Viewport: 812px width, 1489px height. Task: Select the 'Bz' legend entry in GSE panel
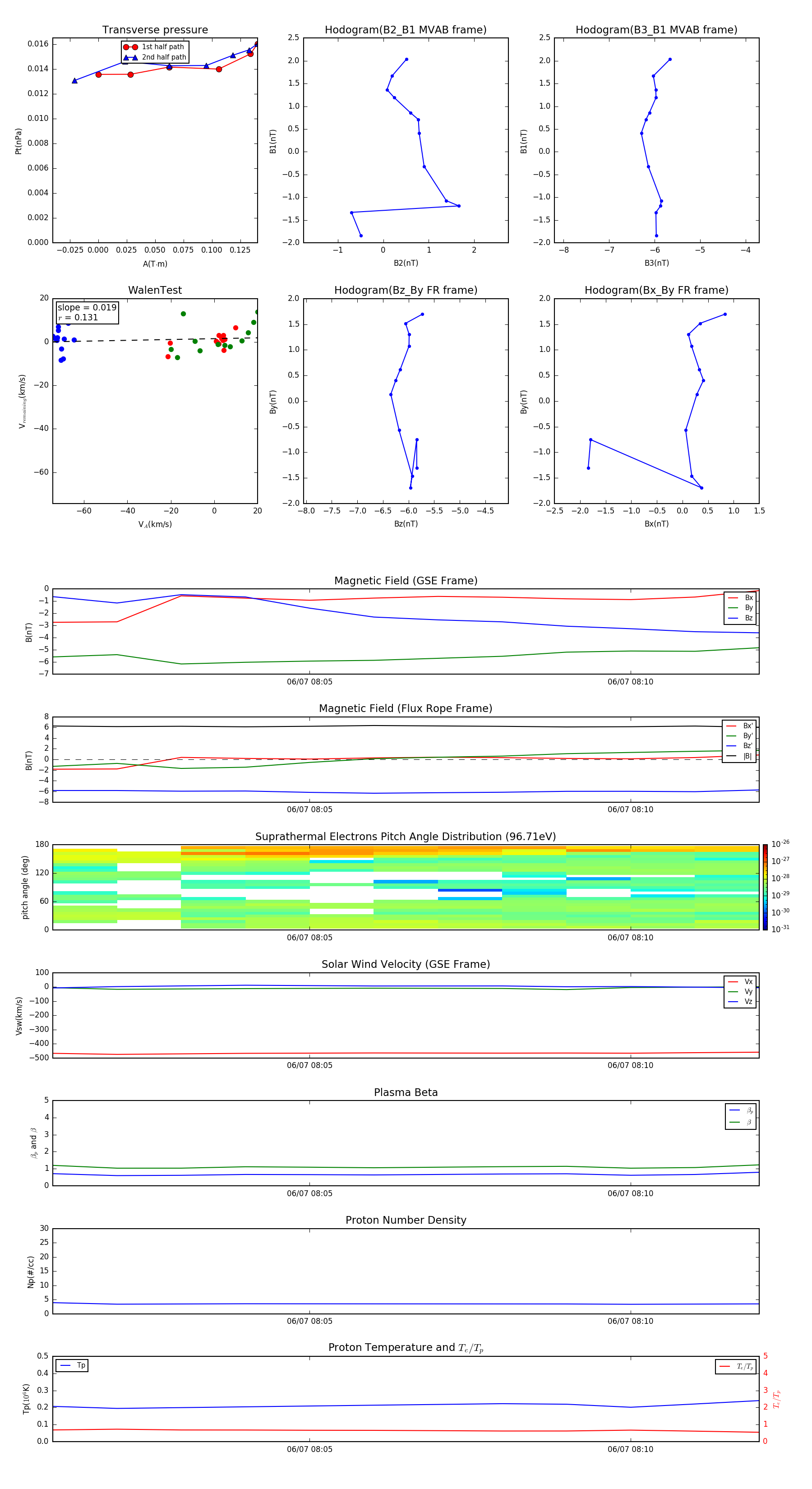point(740,618)
